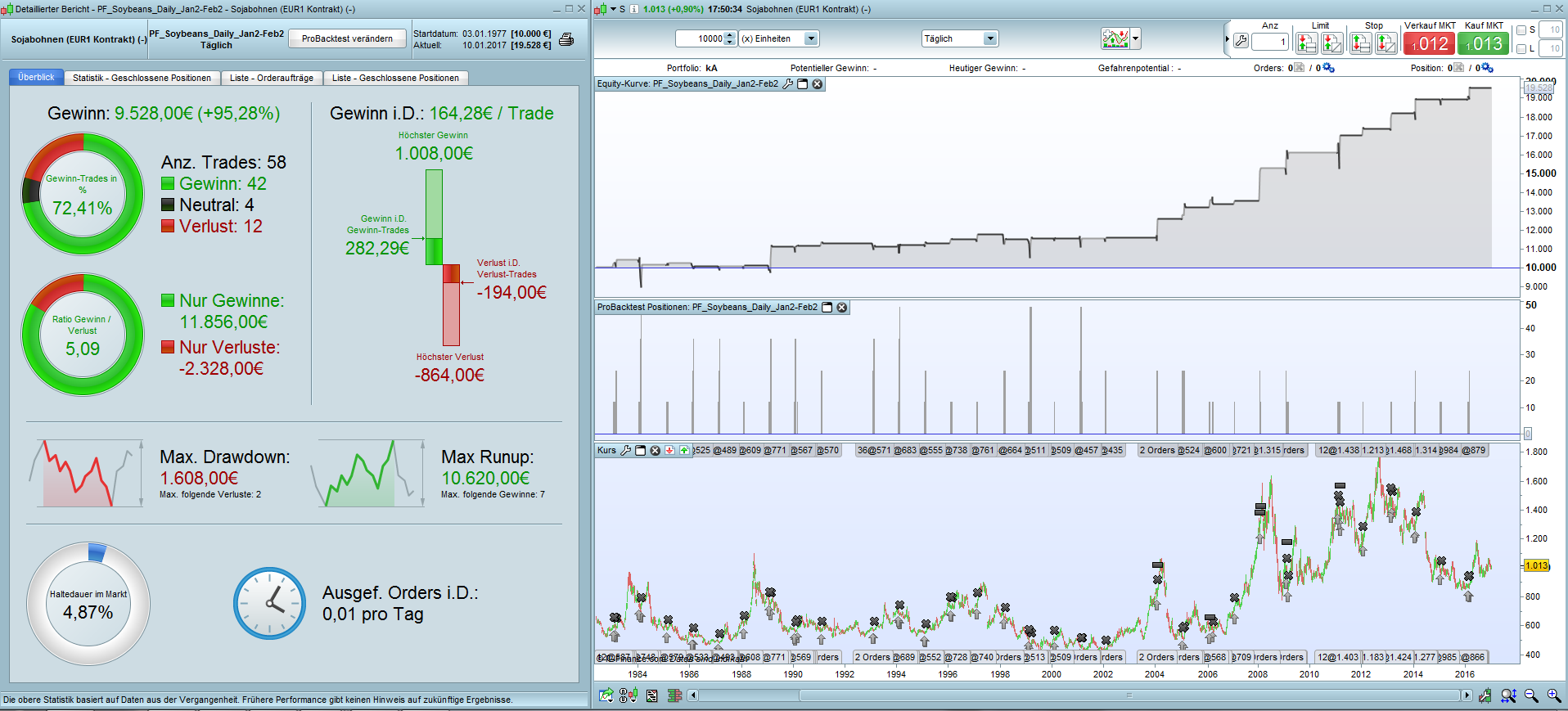Zoom out of the price chart

(x=1531, y=695)
